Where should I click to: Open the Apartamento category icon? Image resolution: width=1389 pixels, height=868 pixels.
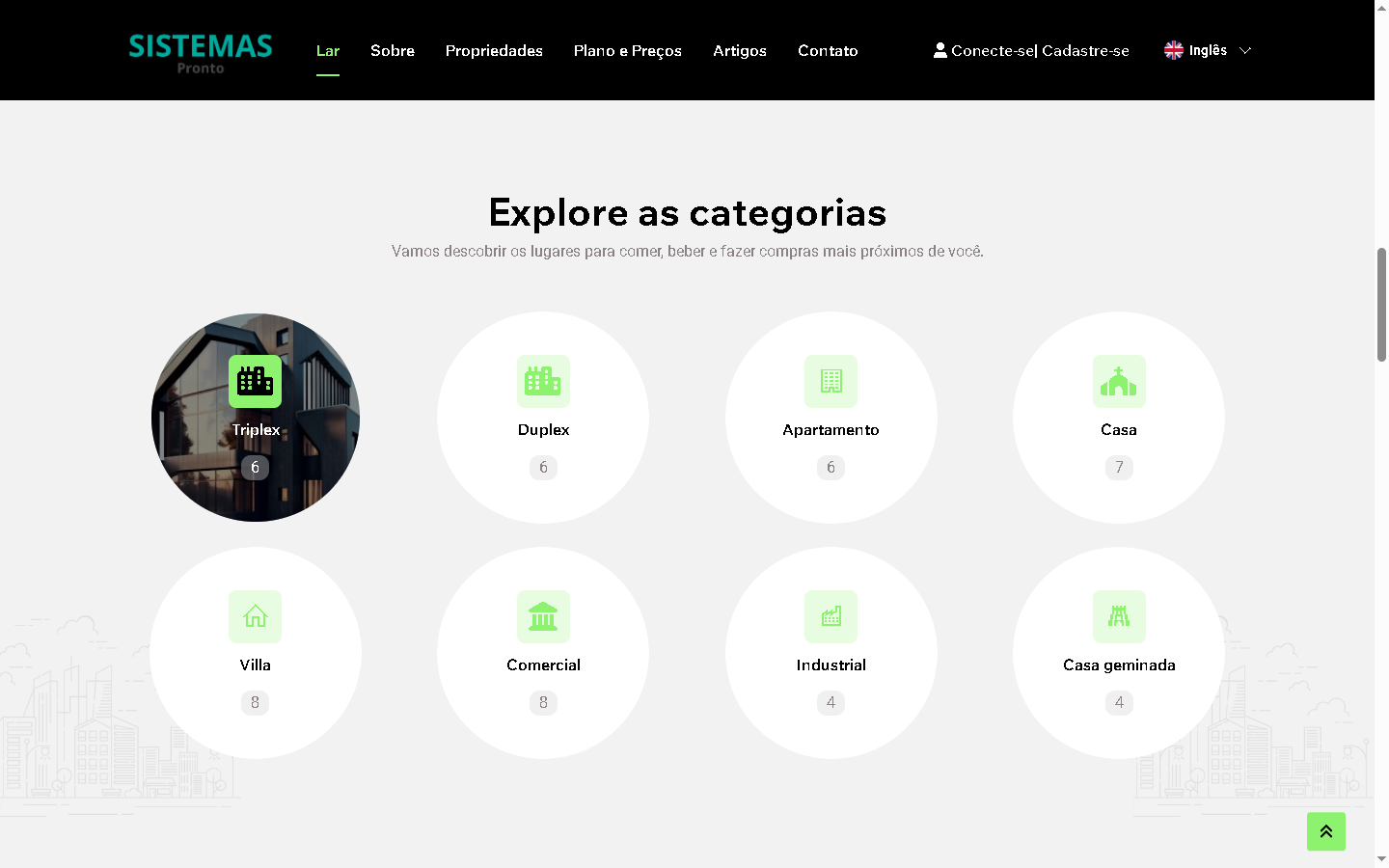point(831,381)
